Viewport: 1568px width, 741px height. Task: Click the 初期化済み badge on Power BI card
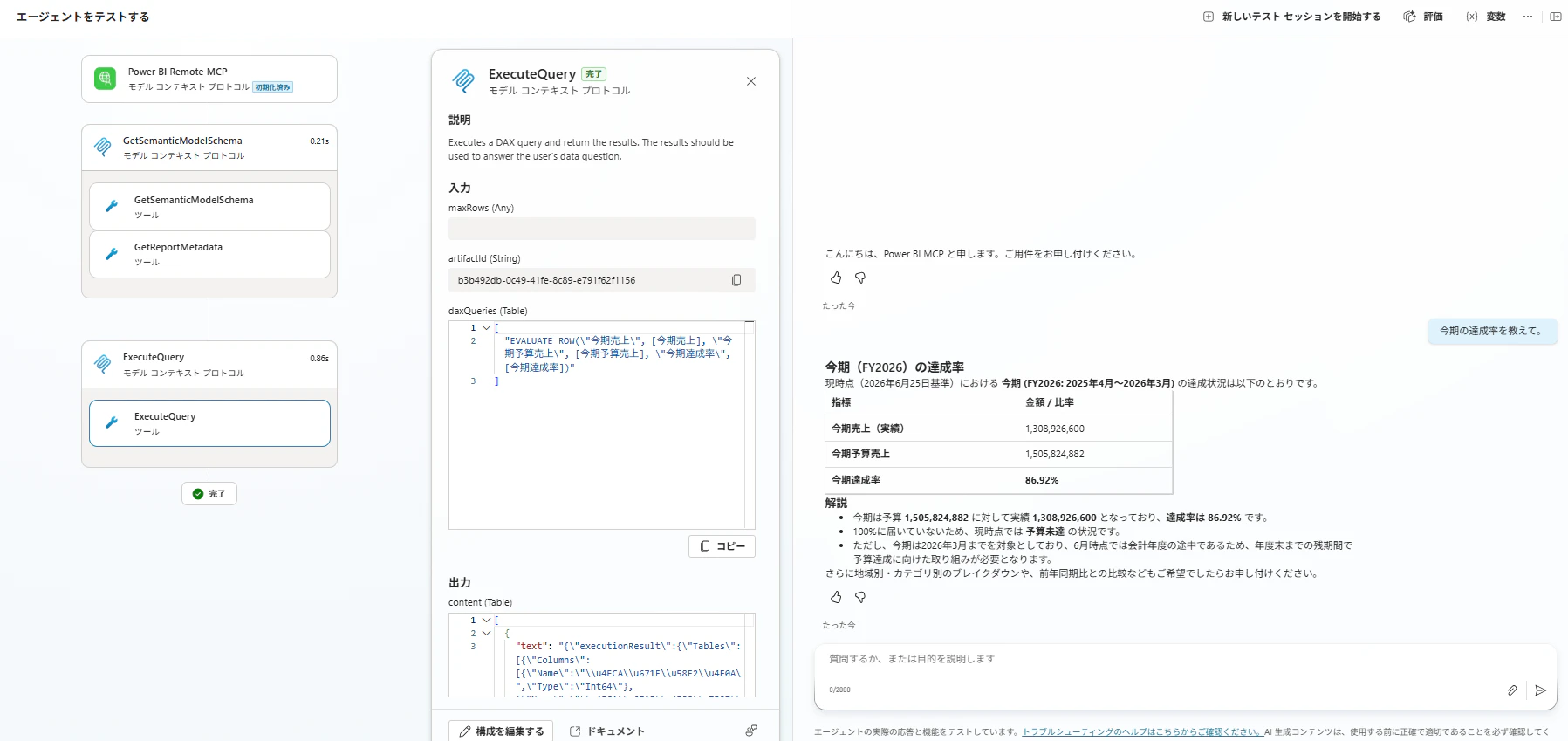coord(273,87)
